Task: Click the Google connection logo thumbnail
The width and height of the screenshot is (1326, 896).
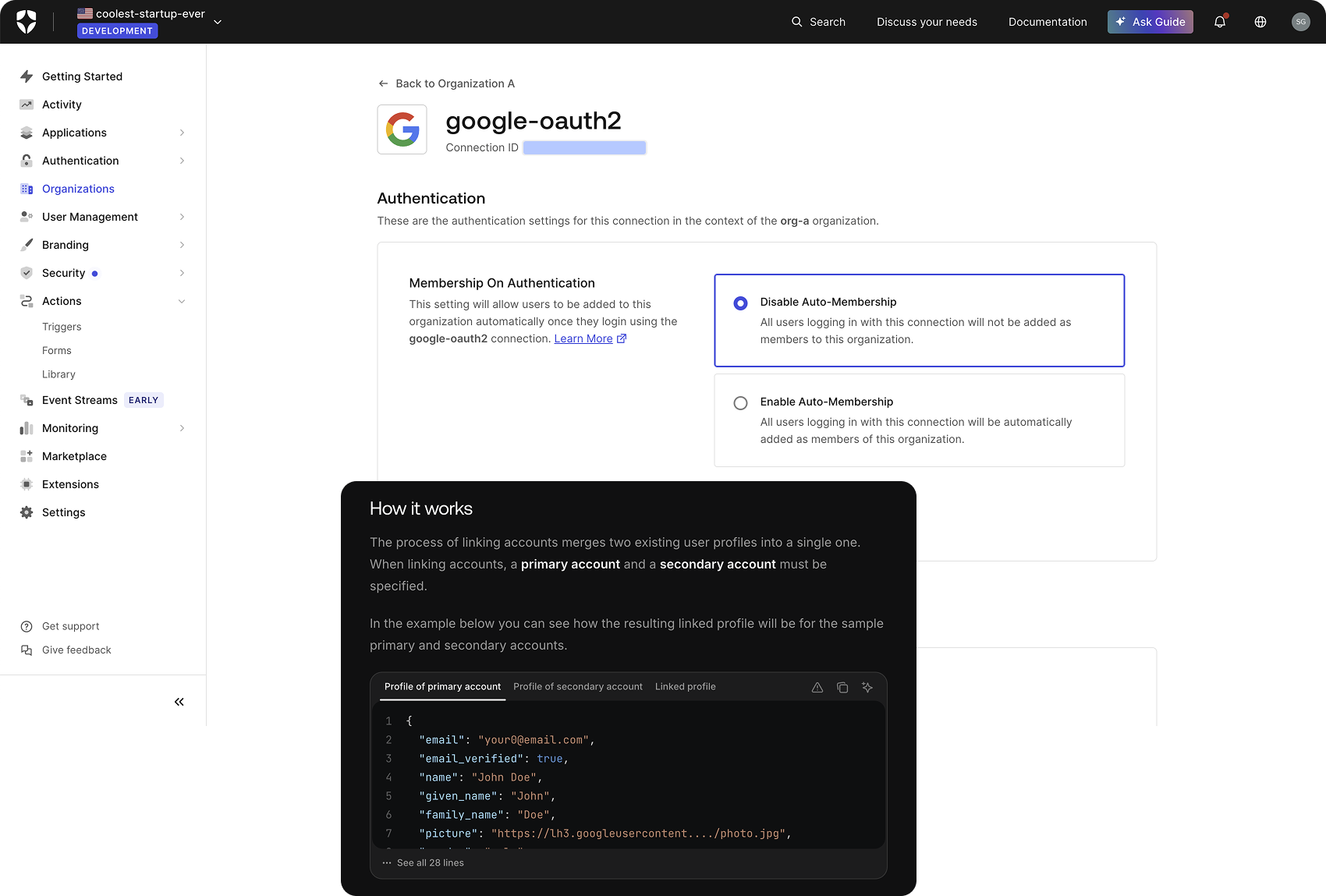Action: 402,129
